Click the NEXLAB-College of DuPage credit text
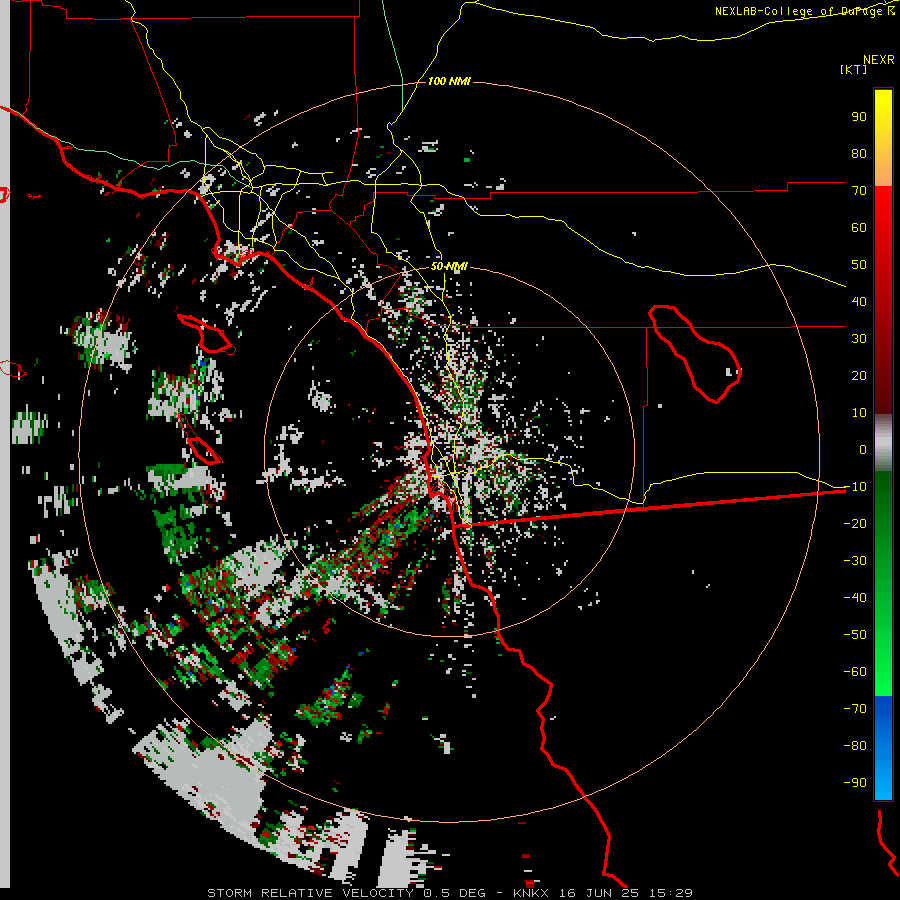The height and width of the screenshot is (900, 900). pos(800,11)
